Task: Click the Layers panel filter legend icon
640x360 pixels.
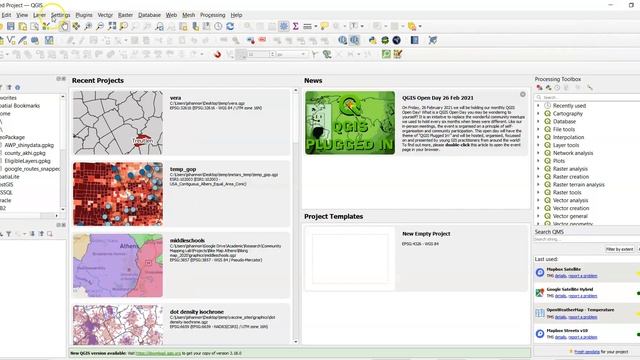Action: coord(9,234)
